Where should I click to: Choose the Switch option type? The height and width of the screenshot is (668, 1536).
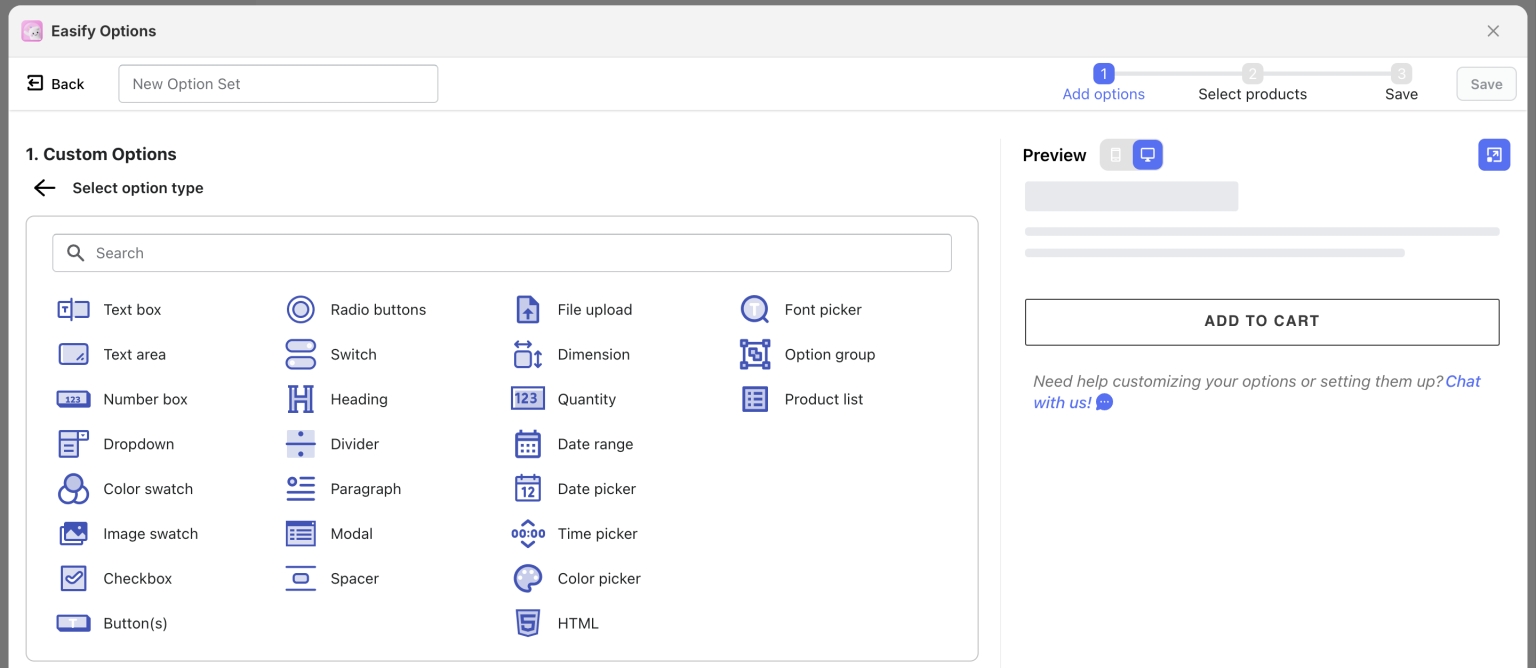tap(353, 354)
